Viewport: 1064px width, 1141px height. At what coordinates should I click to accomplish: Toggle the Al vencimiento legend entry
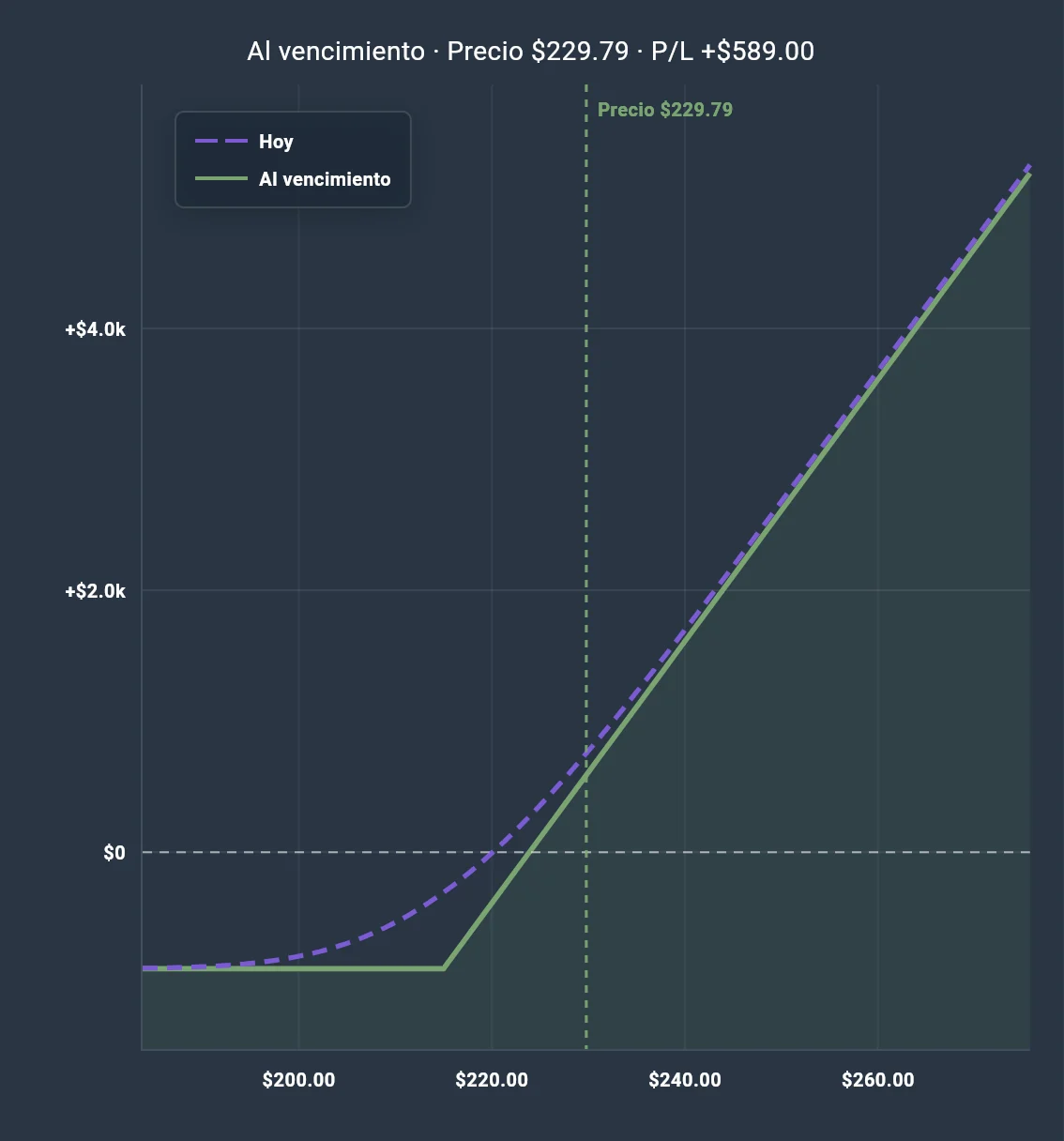[293, 179]
